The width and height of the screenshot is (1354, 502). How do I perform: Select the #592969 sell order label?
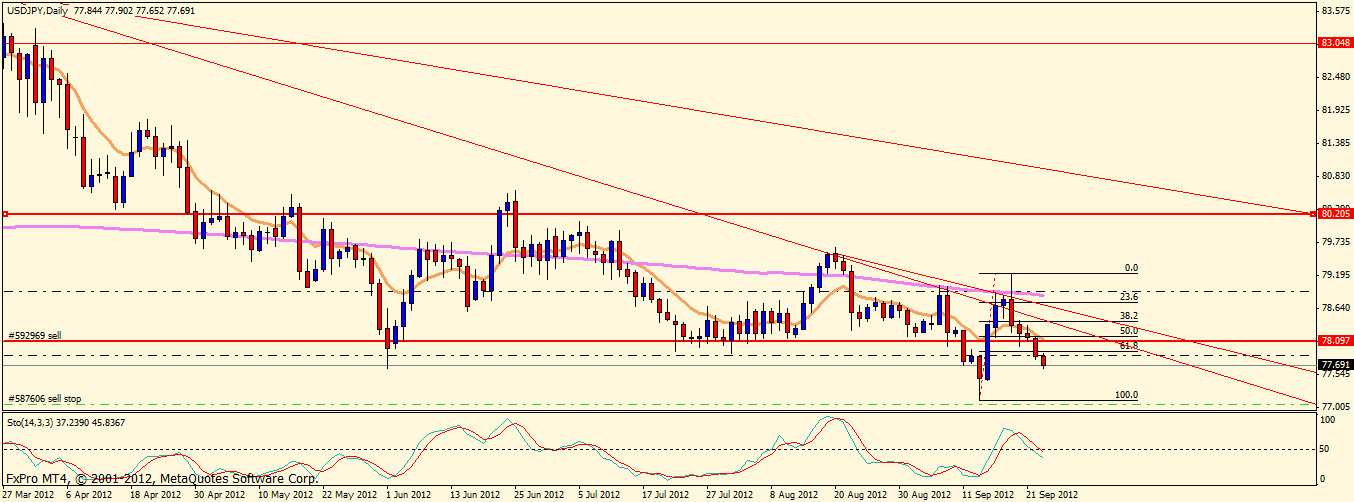[35, 336]
